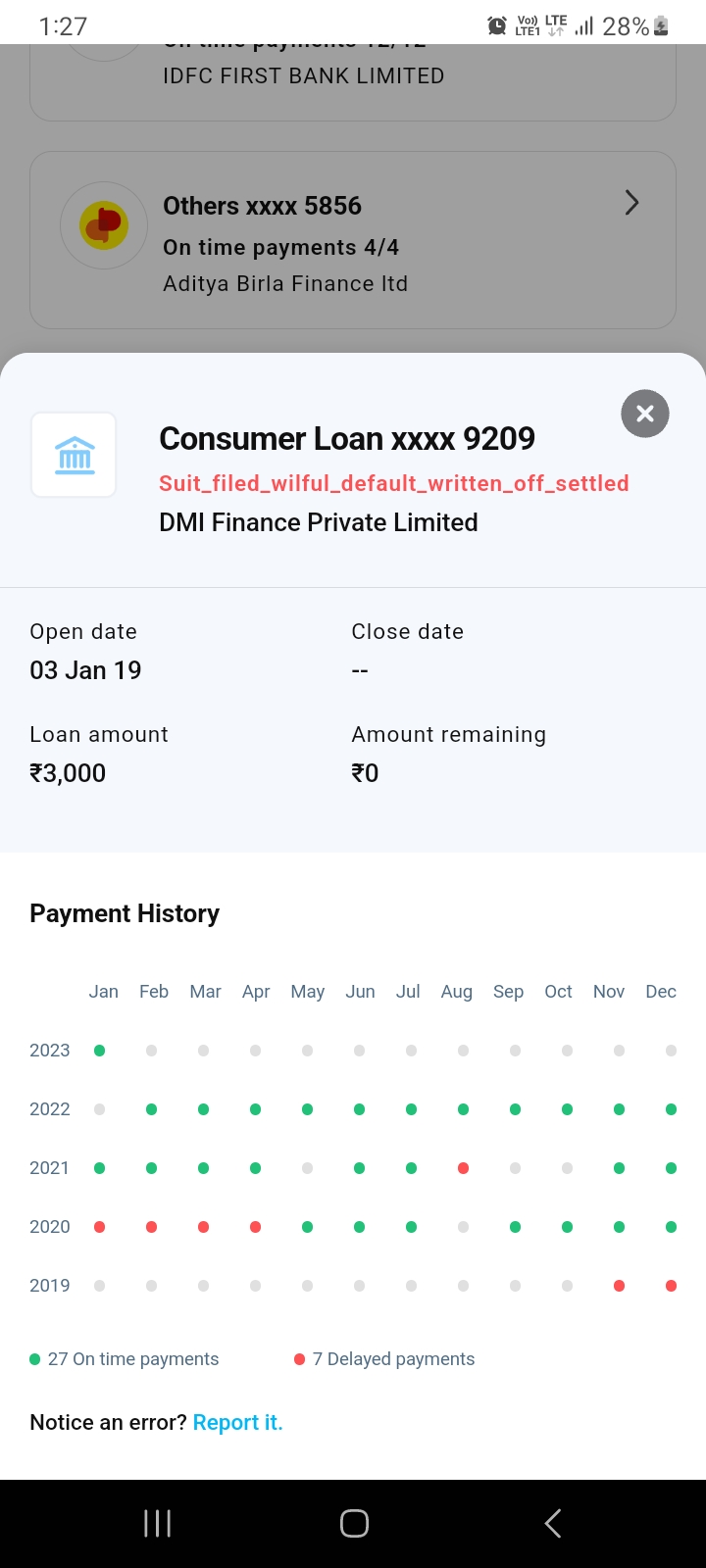Tap the signal strength bars icon

click(584, 26)
